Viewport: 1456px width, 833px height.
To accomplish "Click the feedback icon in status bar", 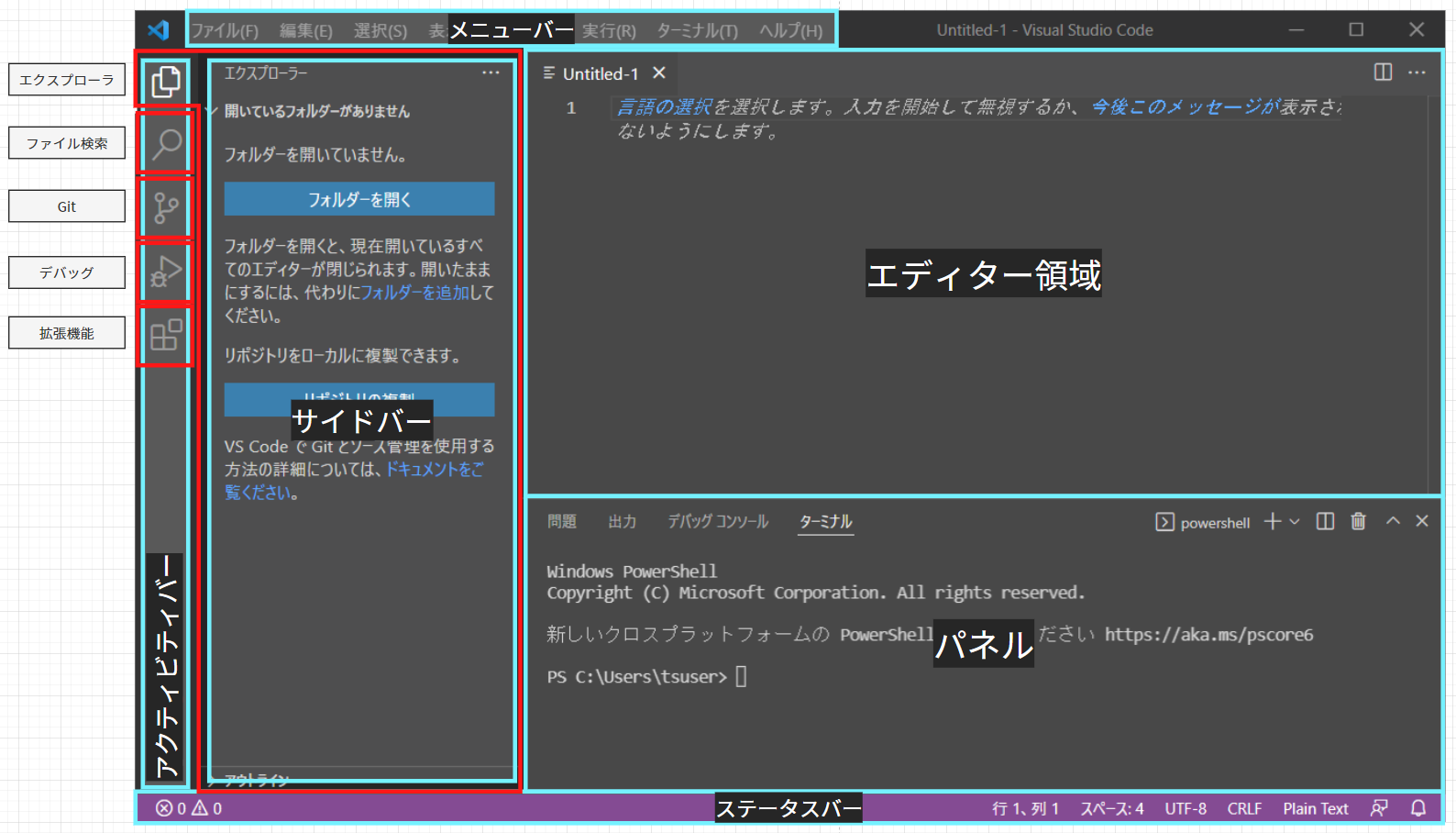I will [x=1379, y=808].
